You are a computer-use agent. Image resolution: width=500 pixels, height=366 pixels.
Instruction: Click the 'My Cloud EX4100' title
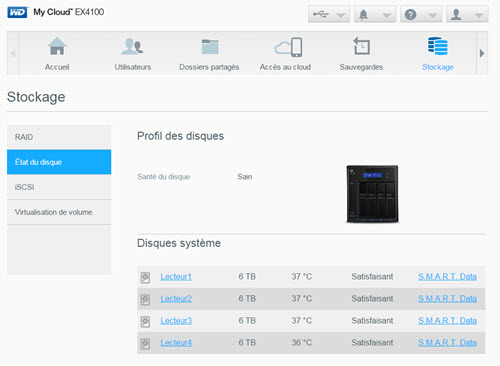coord(69,12)
